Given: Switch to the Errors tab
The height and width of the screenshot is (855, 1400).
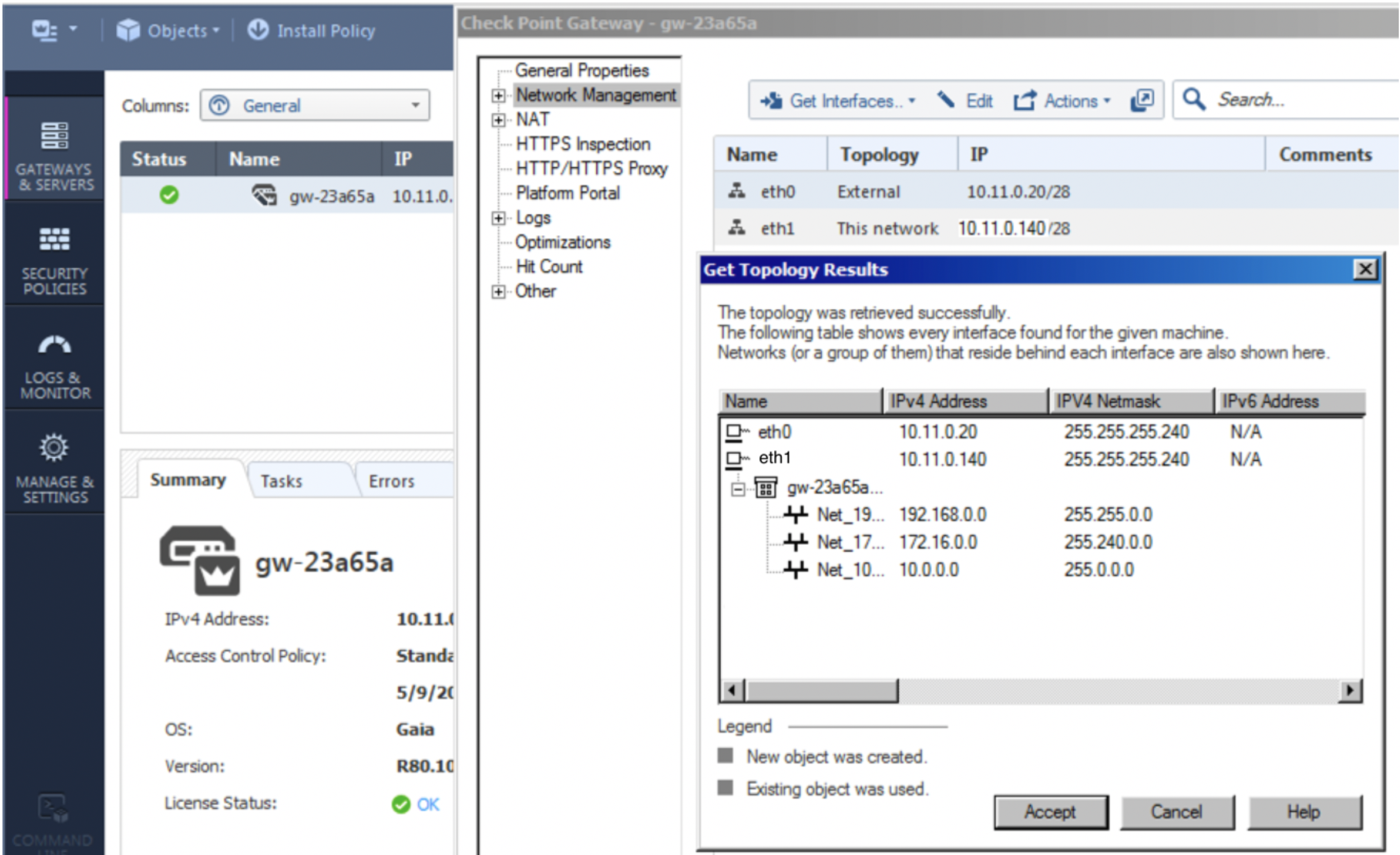Looking at the screenshot, I should (391, 481).
